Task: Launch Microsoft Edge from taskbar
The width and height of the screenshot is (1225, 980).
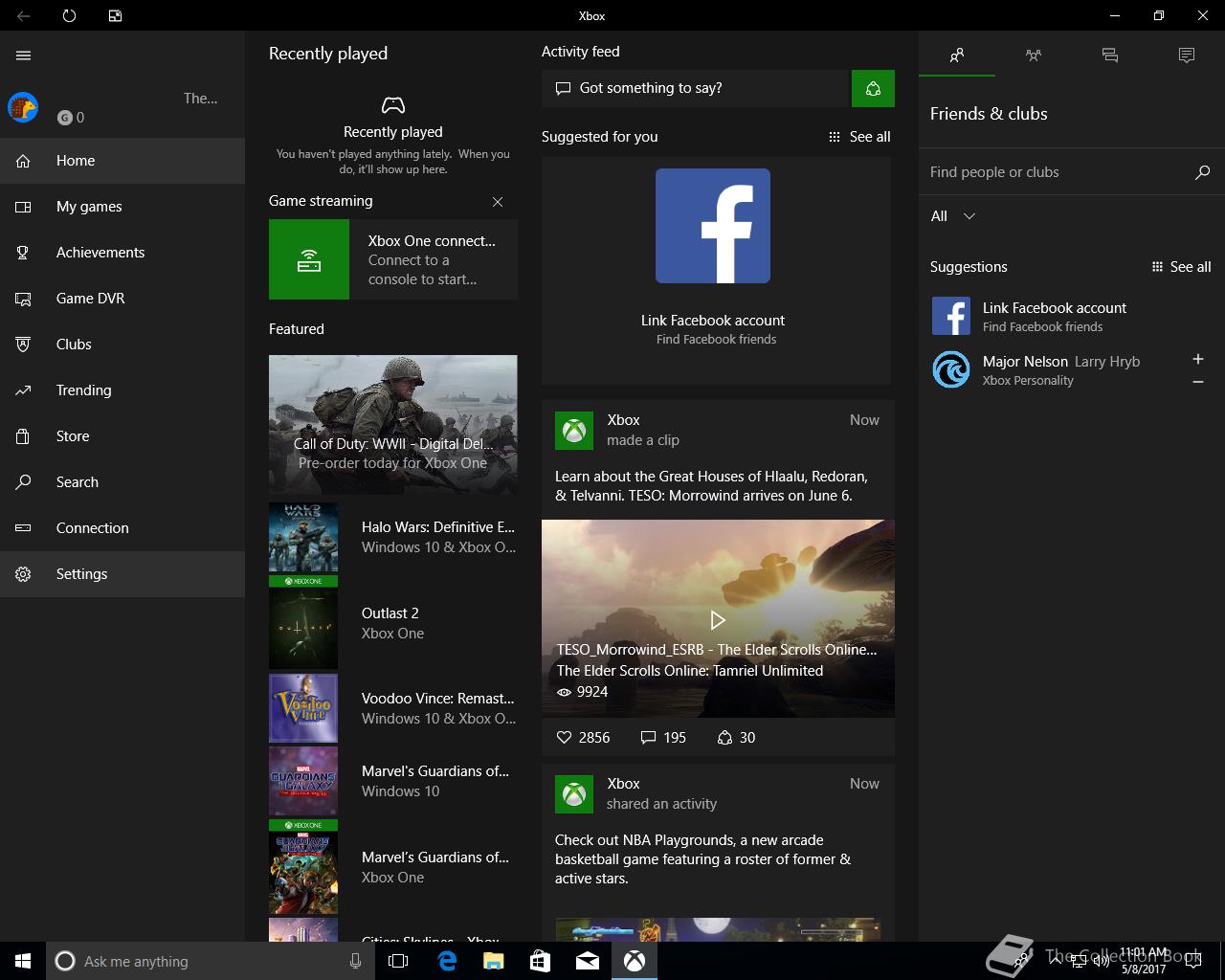Action: coord(446,961)
